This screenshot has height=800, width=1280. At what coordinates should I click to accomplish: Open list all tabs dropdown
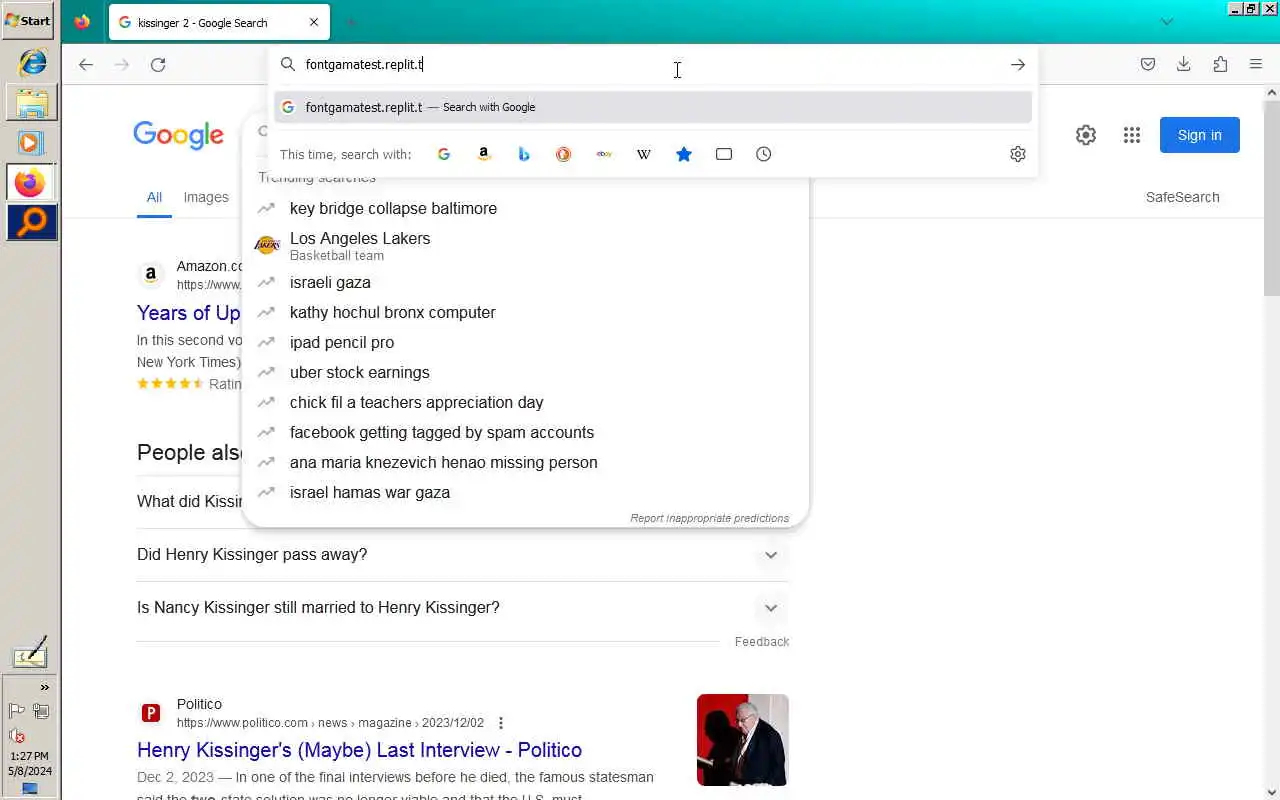pyautogui.click(x=1166, y=22)
